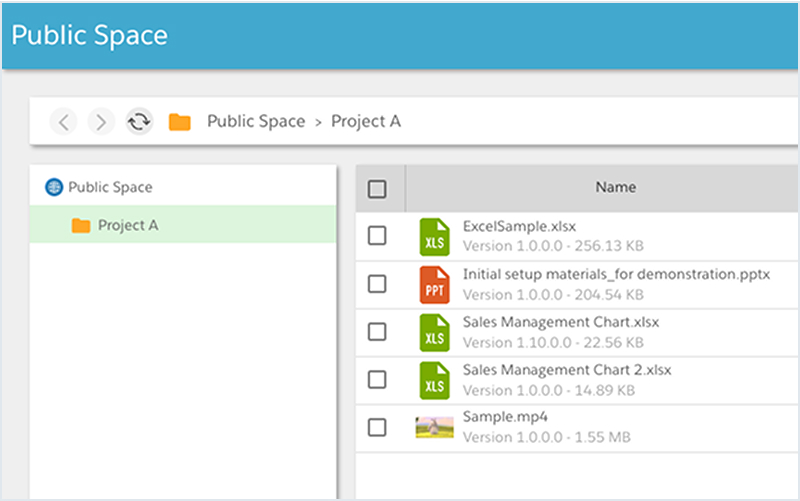Refresh the folder listing
This screenshot has height=501, width=800.
139,122
